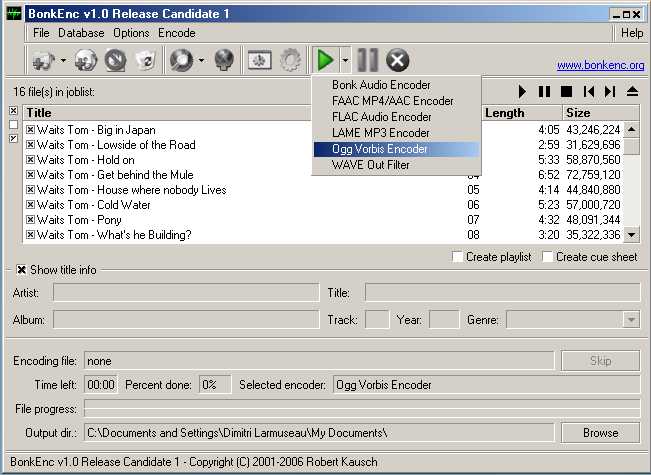The width and height of the screenshot is (651, 475).
Task: Click BonkEnc application icon in title bar
Action: click(x=14, y=13)
